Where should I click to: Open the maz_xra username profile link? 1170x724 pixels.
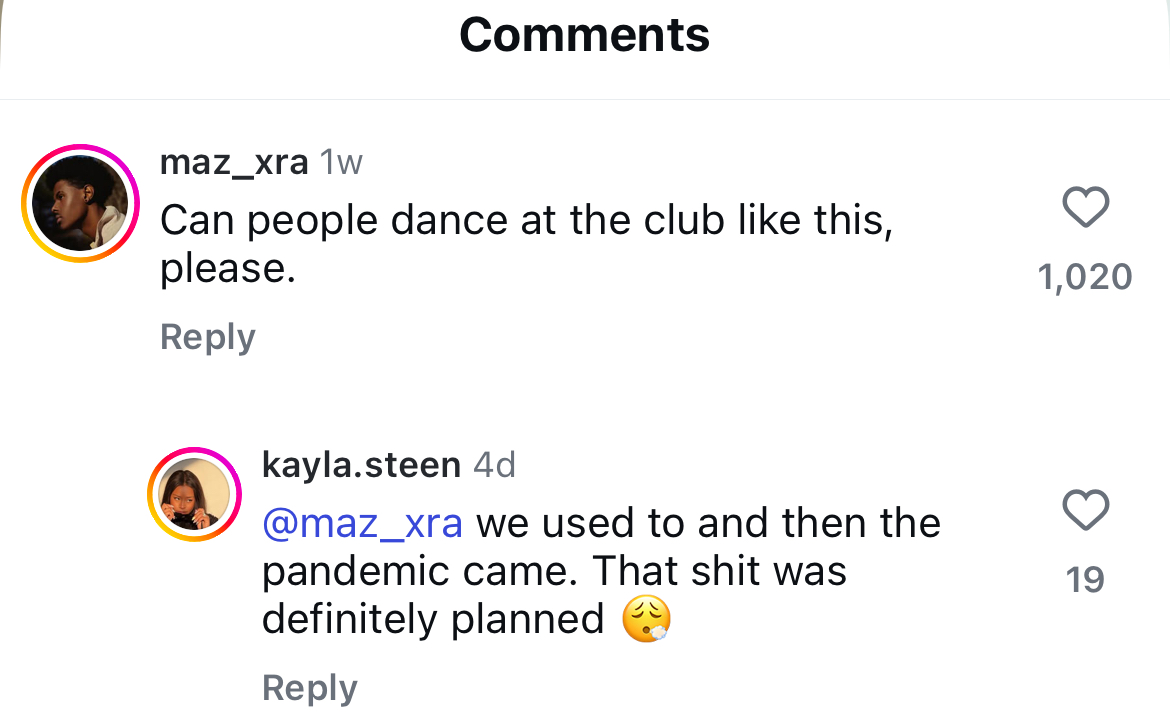(234, 163)
